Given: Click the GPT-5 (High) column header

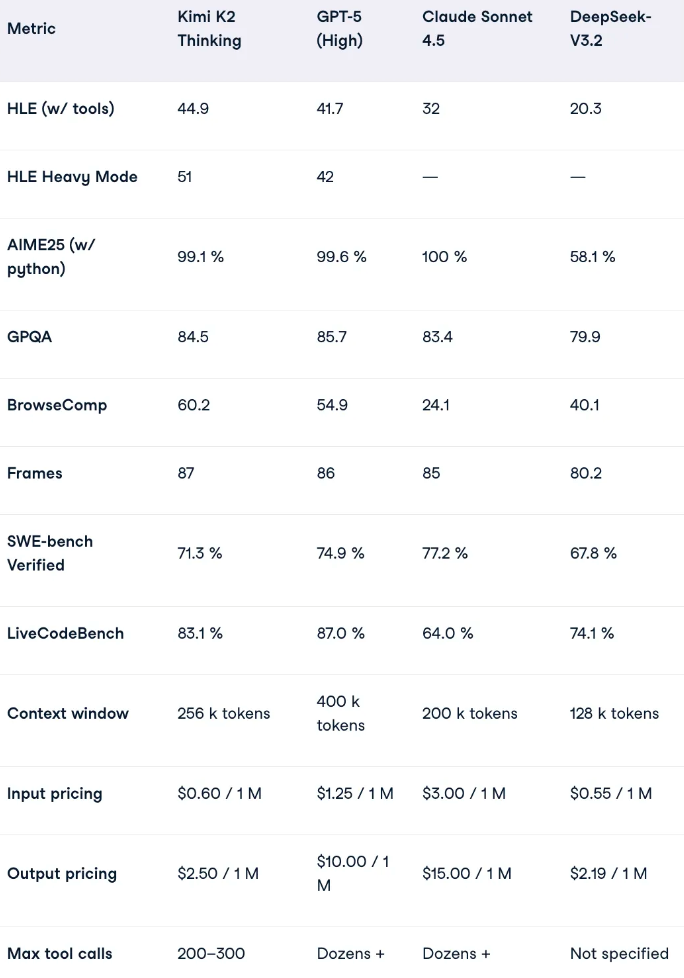Looking at the screenshot, I should click(x=339, y=29).
